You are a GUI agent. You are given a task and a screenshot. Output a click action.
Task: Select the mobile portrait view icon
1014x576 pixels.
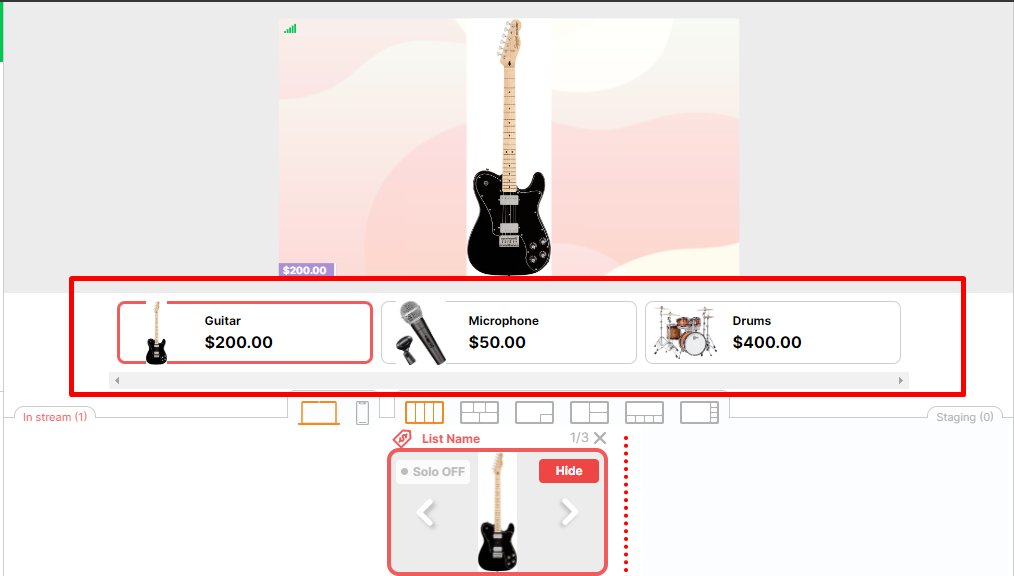tap(362, 413)
